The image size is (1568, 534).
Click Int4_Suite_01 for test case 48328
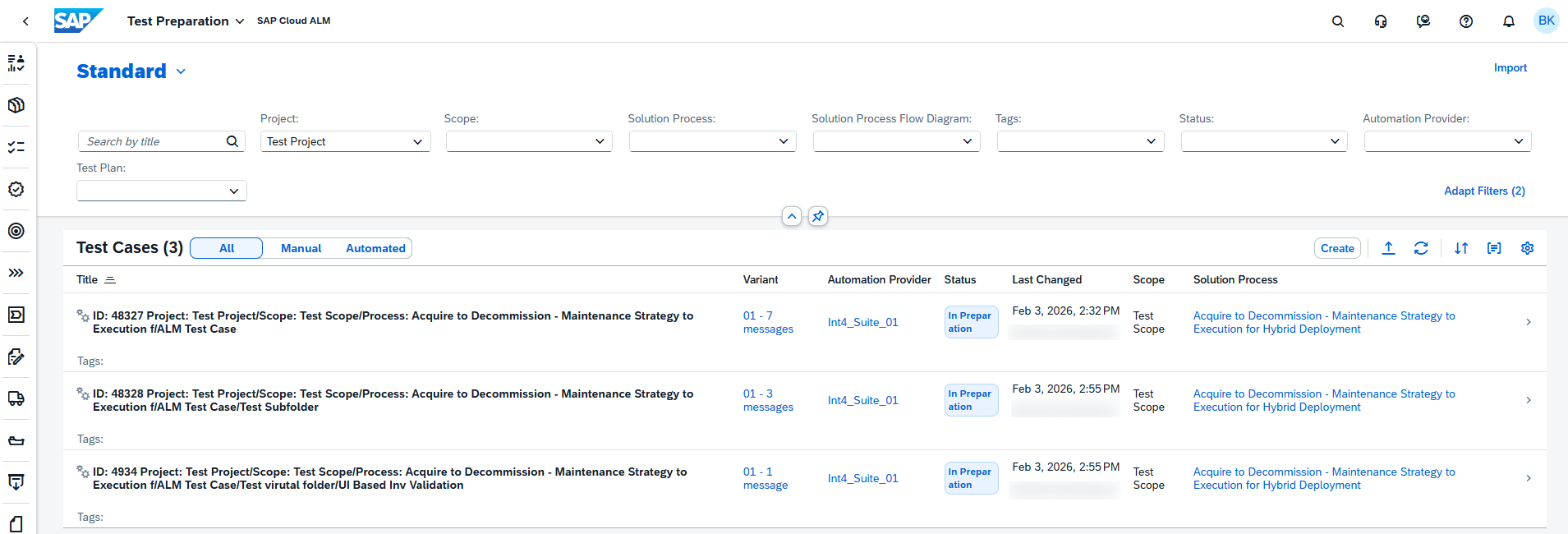click(862, 400)
